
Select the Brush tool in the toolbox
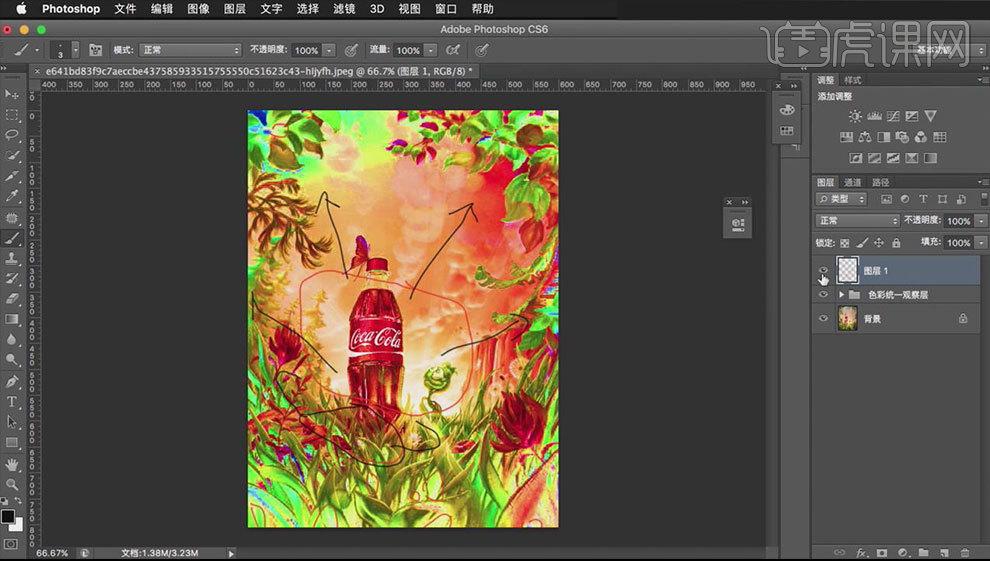[11, 238]
